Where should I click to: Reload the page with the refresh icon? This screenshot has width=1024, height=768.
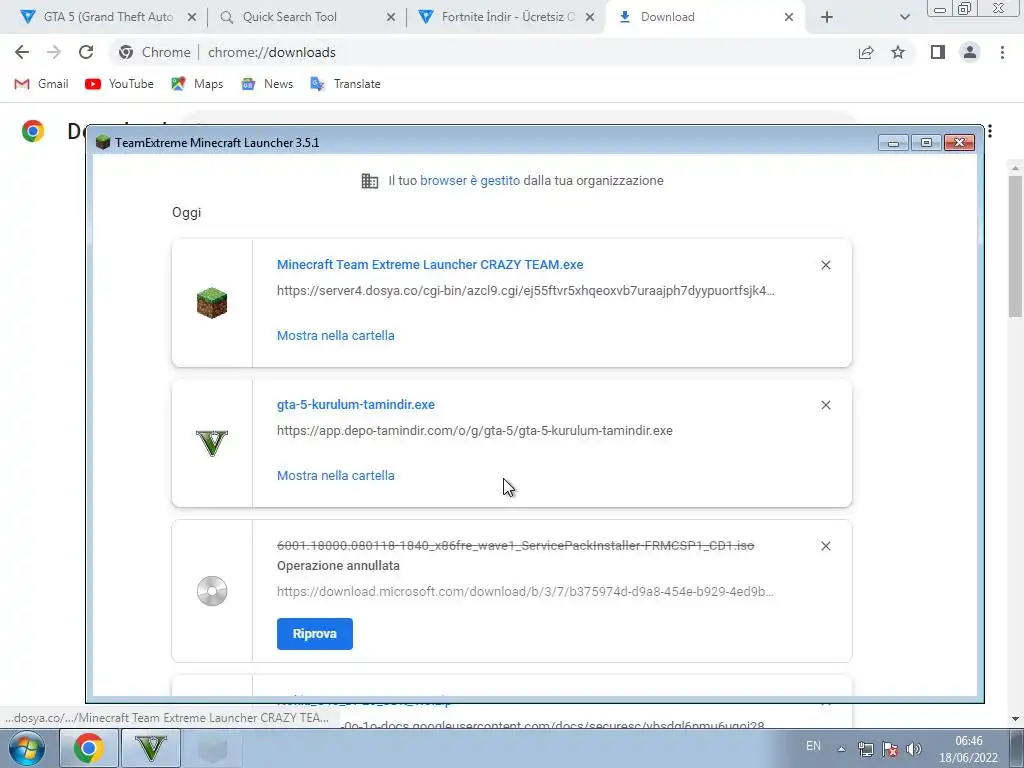[86, 52]
